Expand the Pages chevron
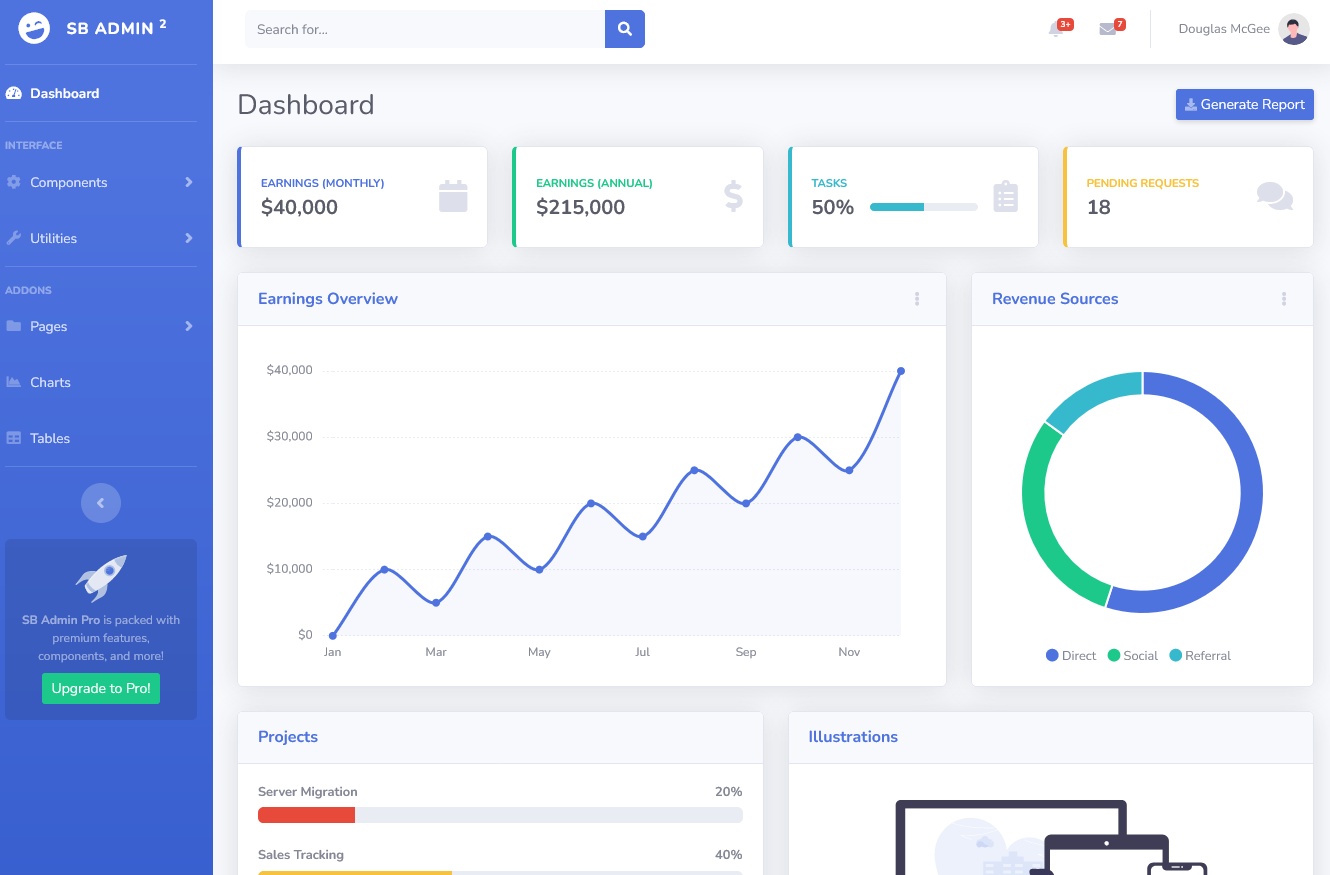The image size is (1330, 875). (x=188, y=326)
